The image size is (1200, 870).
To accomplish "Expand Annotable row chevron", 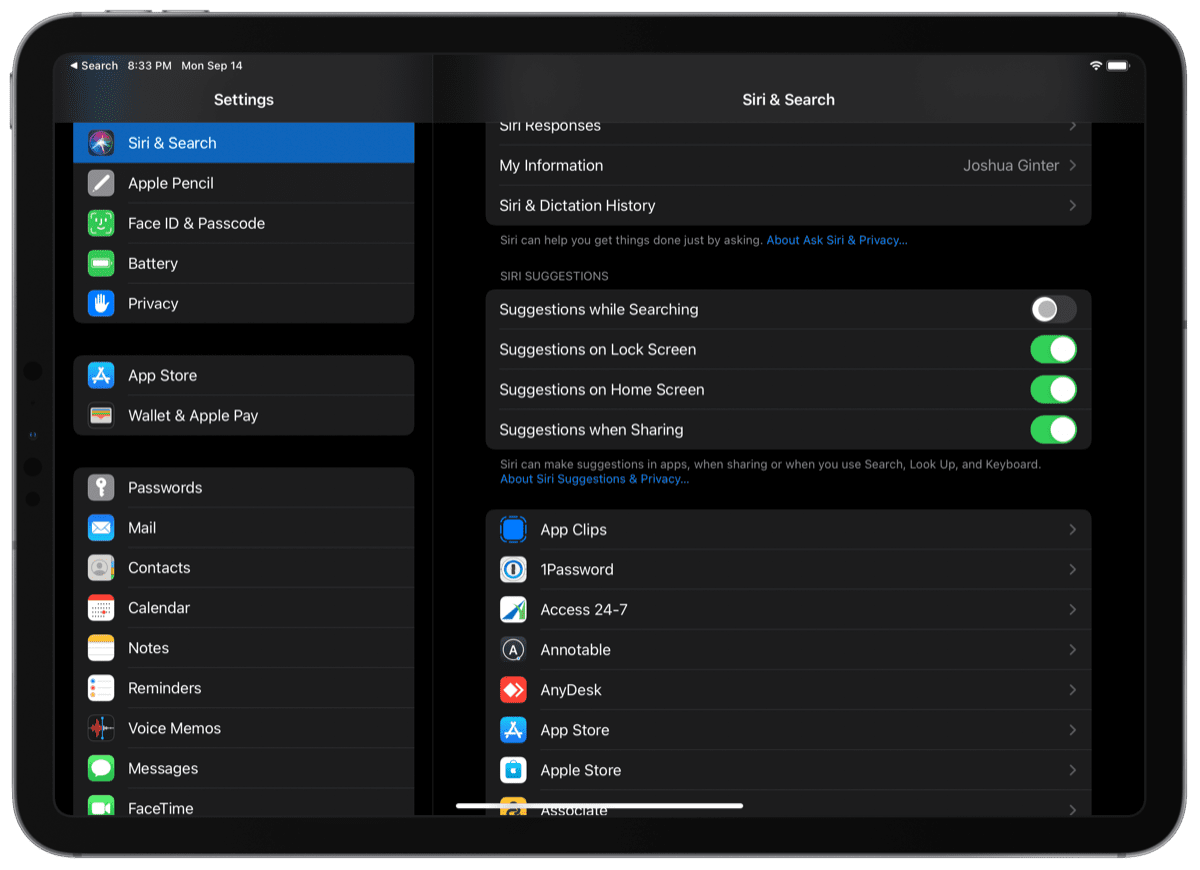I will (1072, 649).
